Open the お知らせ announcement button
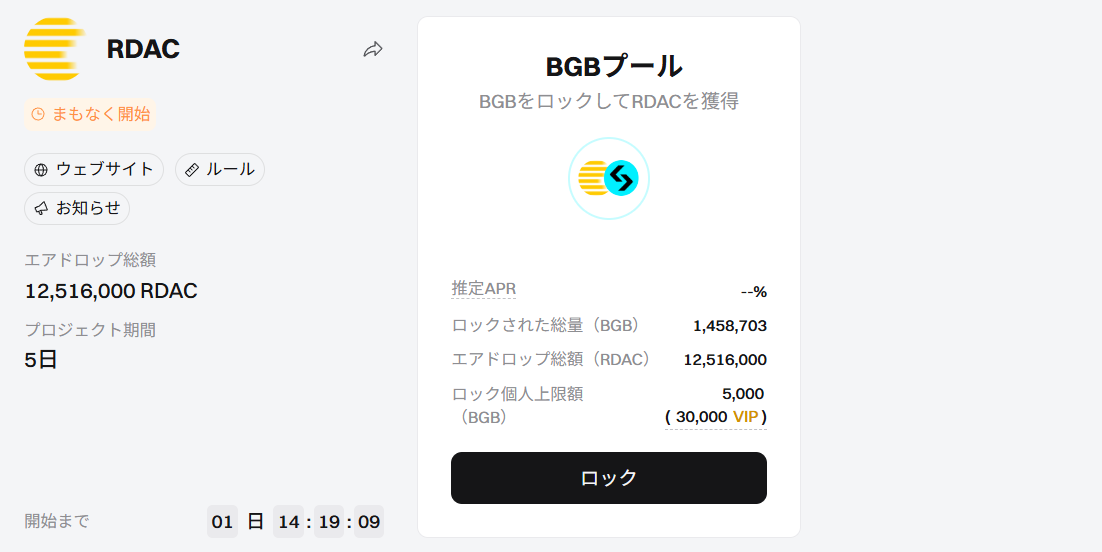 click(x=77, y=208)
